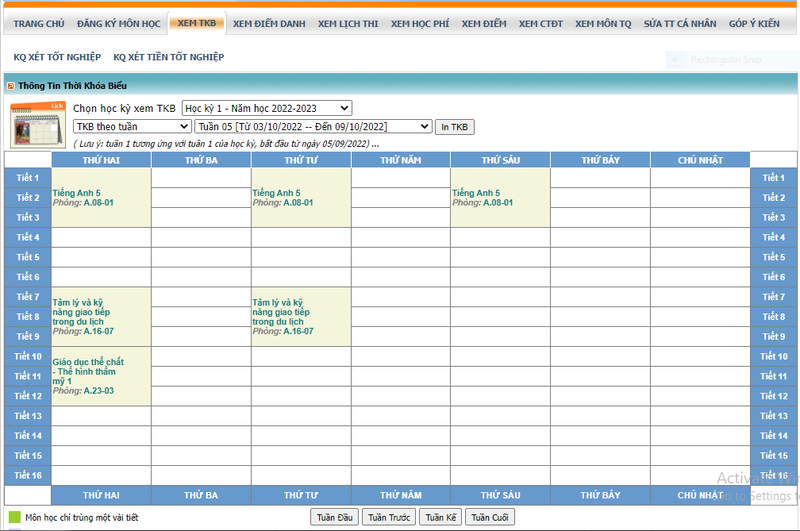Click the green legend square for overlapping subjects
The height and width of the screenshot is (531, 800).
coord(14,517)
